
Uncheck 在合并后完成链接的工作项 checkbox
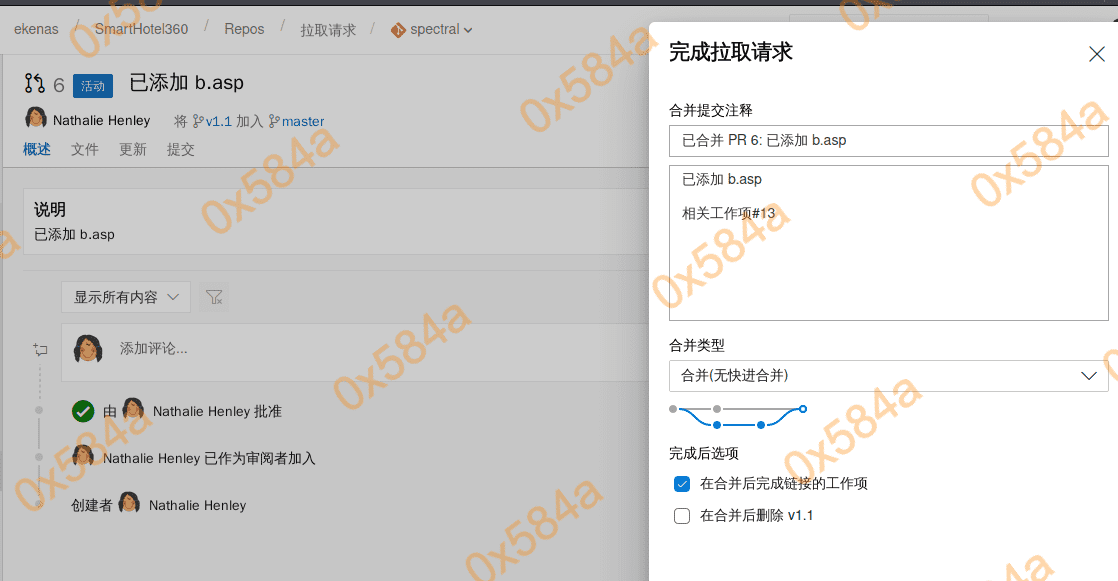tap(682, 484)
